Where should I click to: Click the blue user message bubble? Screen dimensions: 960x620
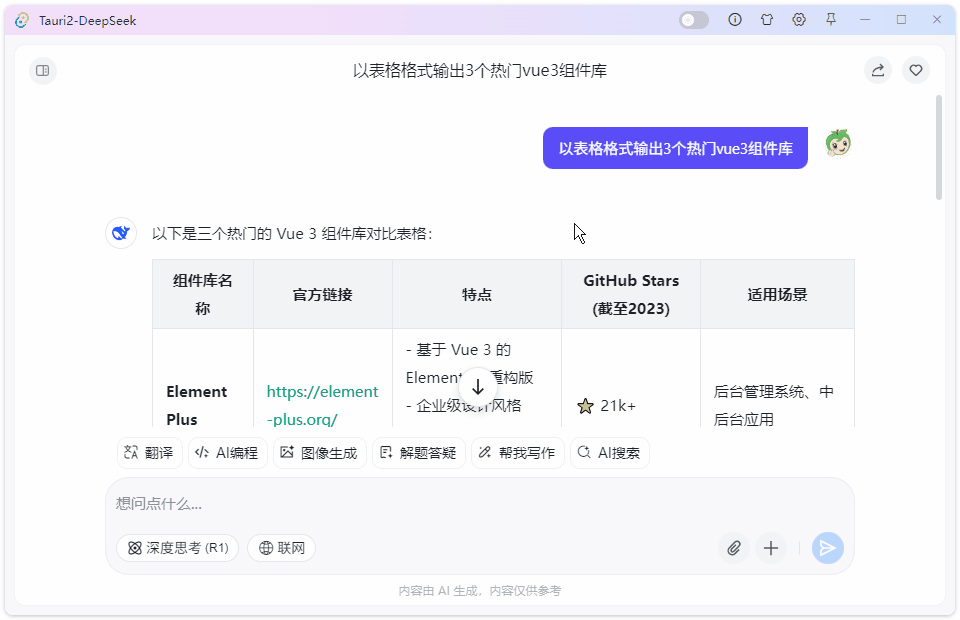pos(675,148)
